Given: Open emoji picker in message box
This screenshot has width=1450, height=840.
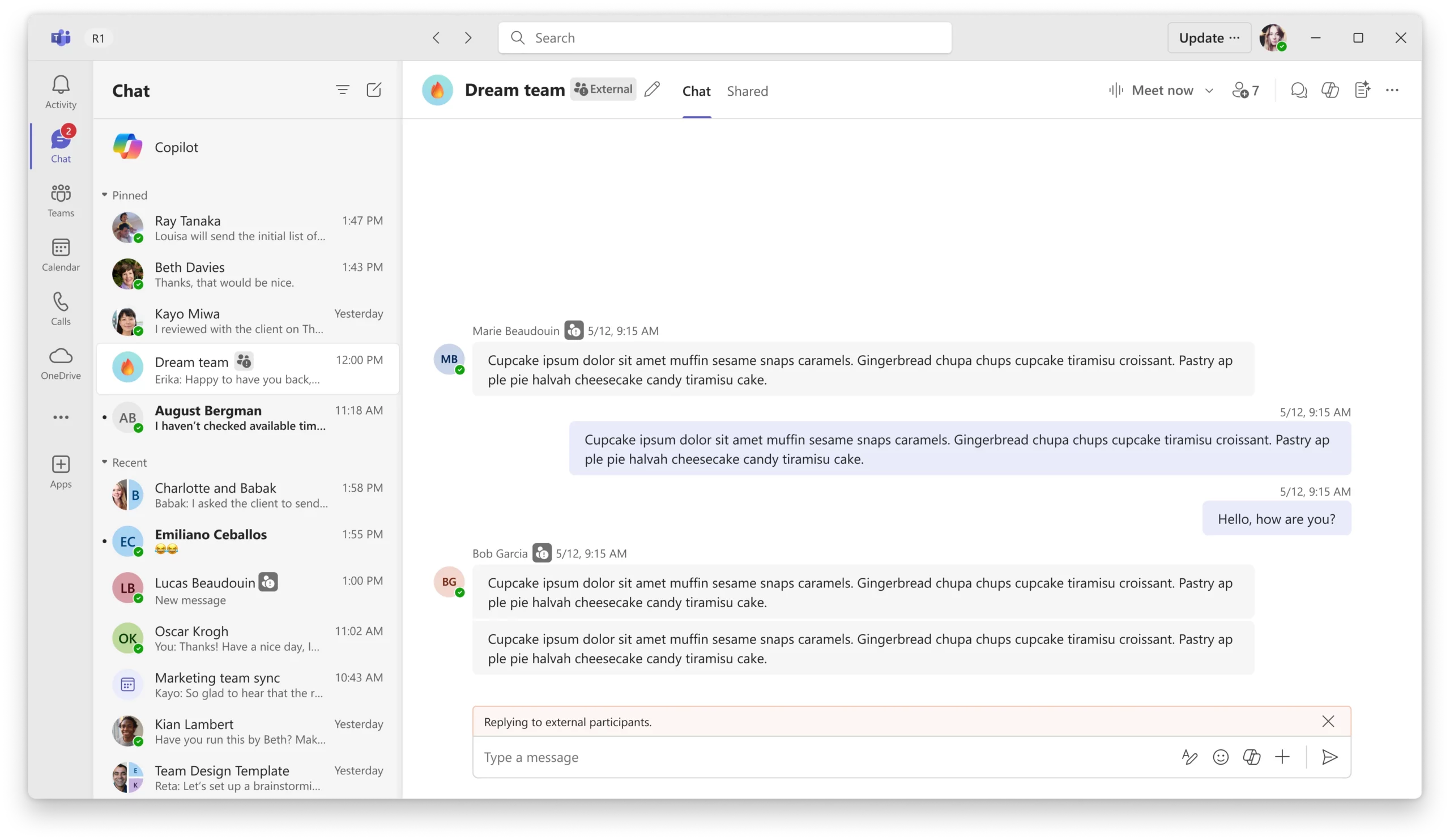Looking at the screenshot, I should [1221, 757].
